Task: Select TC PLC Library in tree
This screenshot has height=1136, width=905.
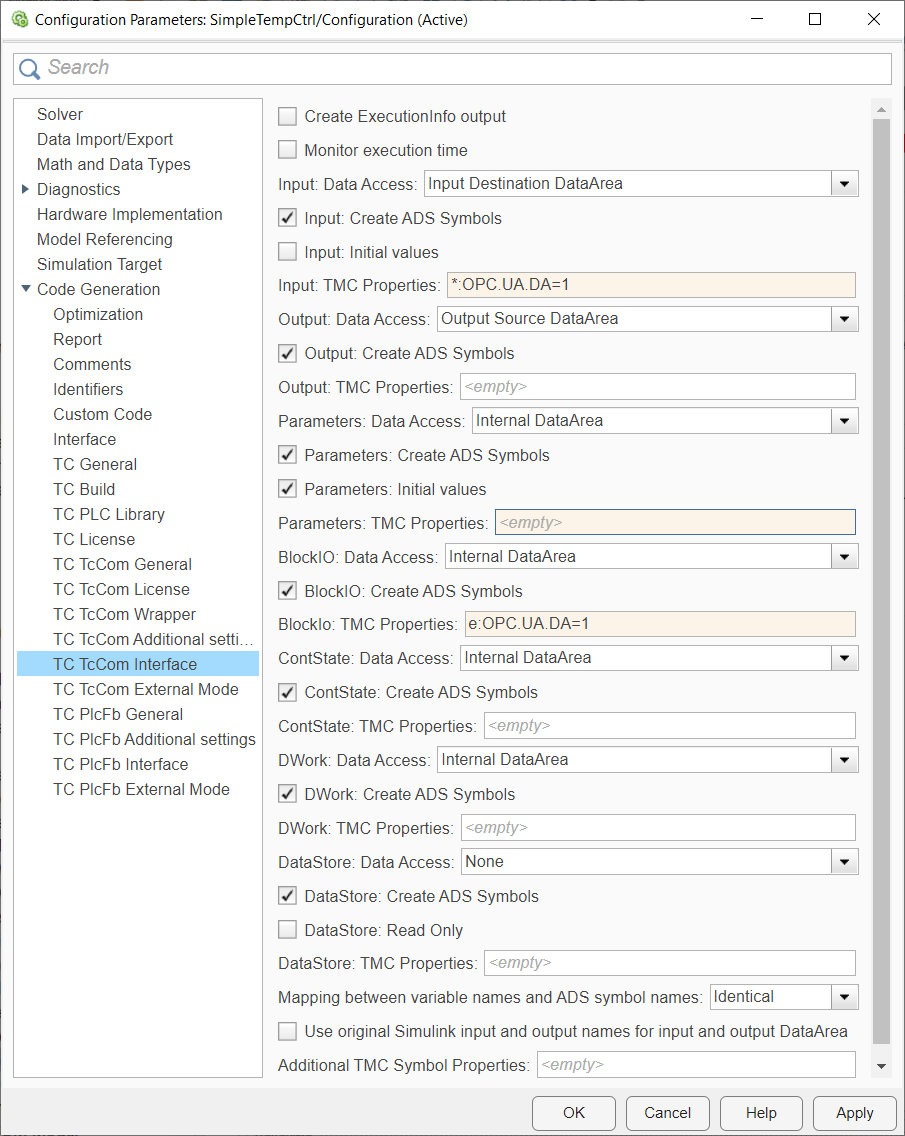Action: point(109,514)
